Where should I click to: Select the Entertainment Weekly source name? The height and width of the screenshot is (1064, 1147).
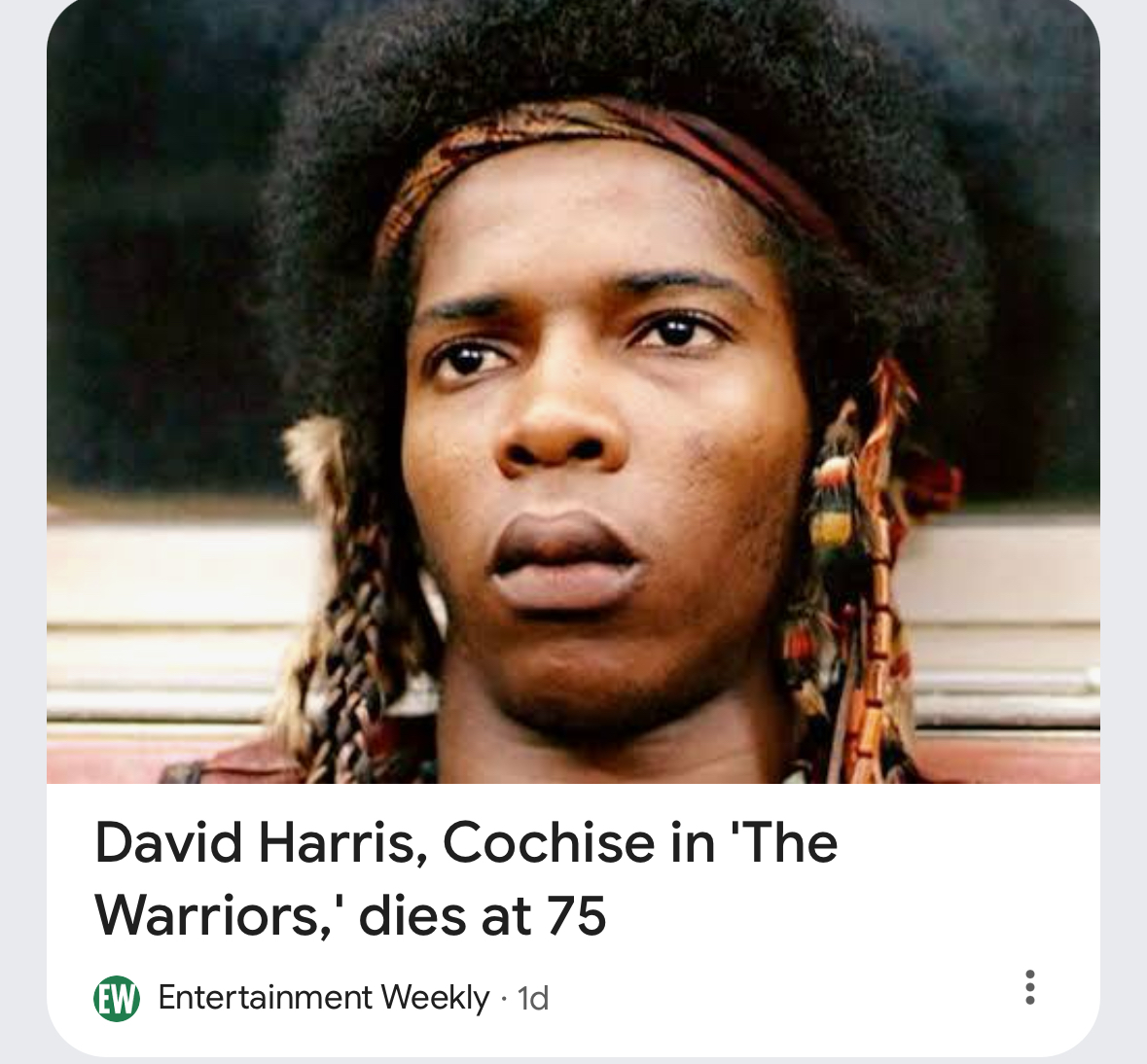tap(323, 998)
